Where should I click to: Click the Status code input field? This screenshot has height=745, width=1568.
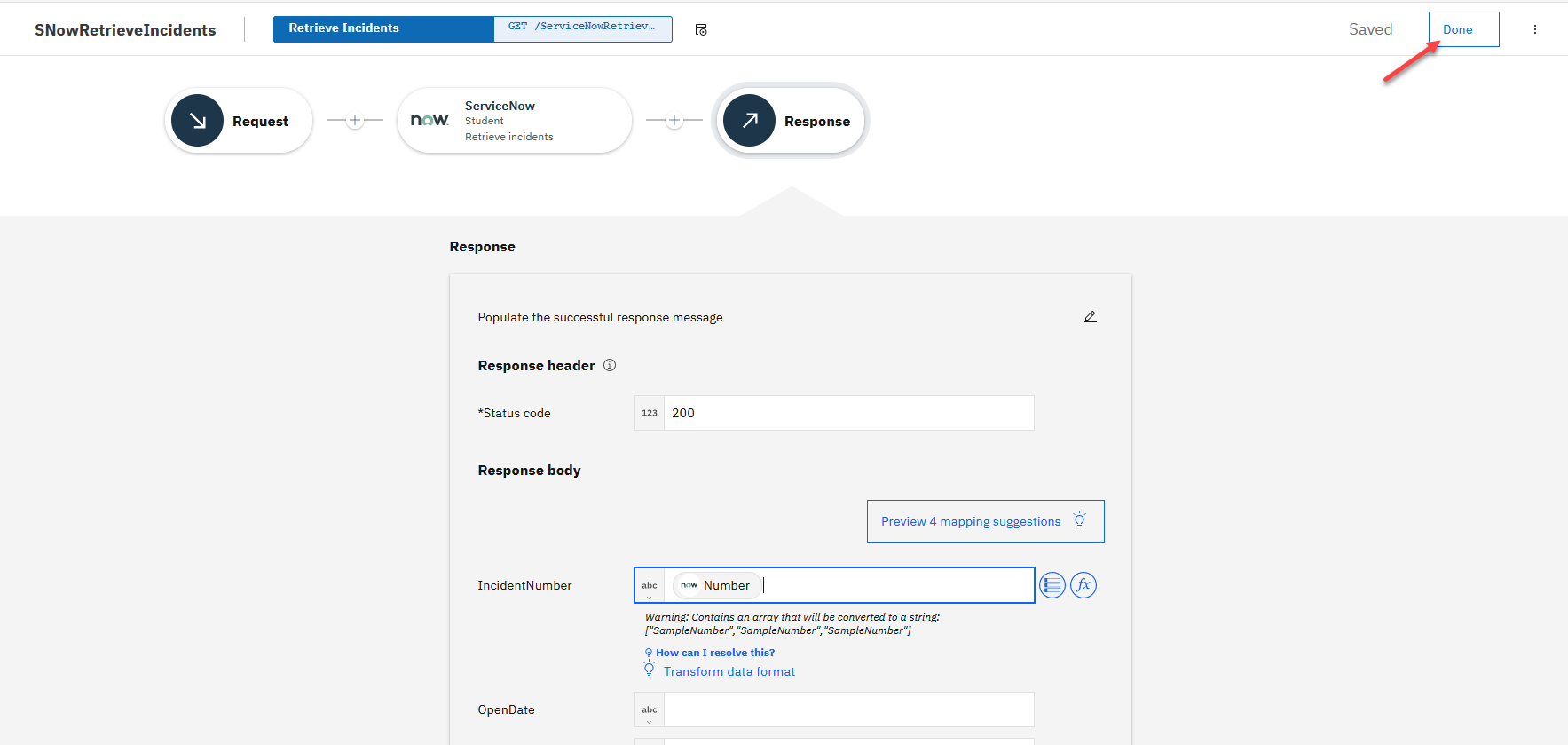coord(848,413)
